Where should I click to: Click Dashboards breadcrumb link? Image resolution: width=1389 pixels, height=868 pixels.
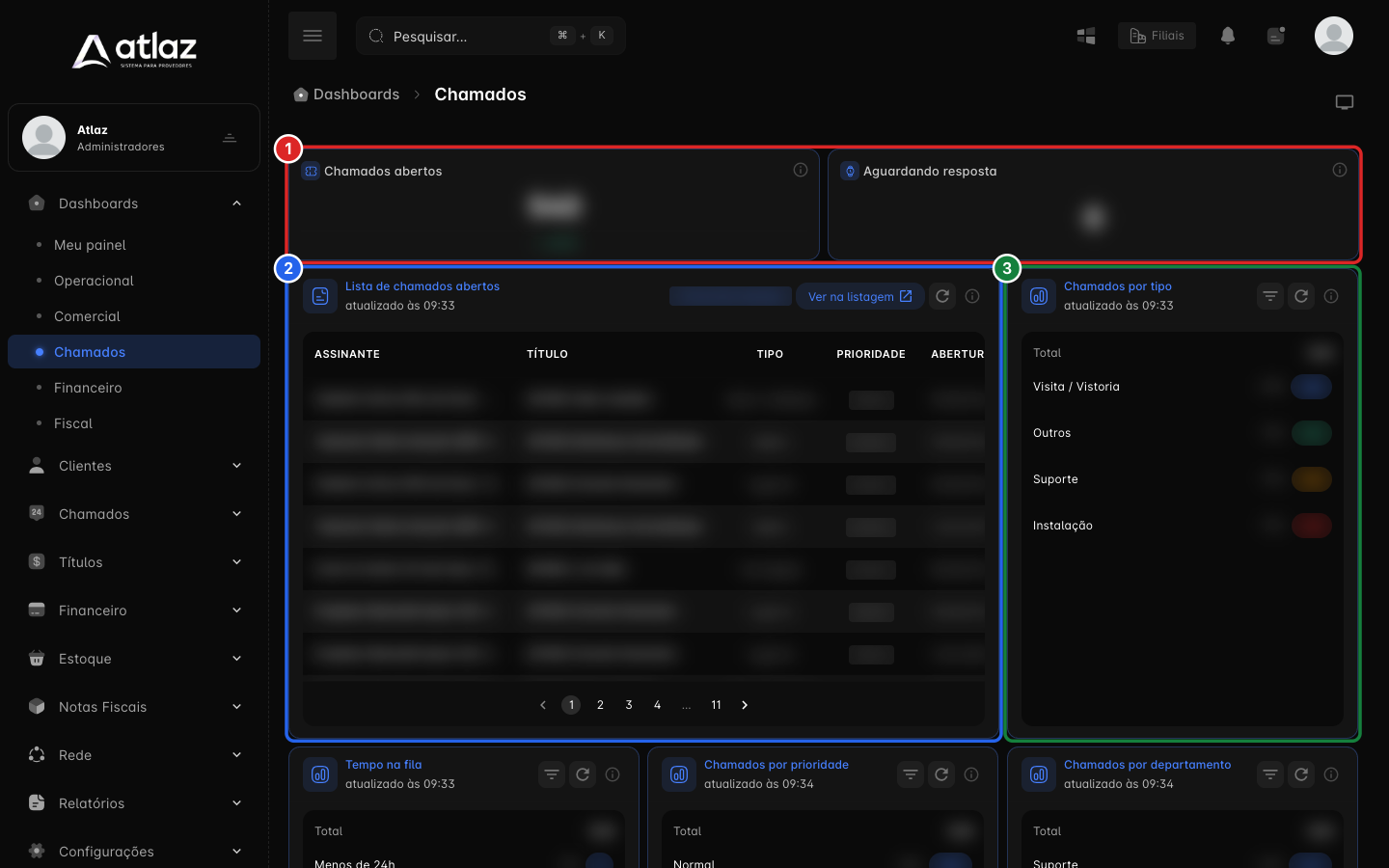coord(356,95)
